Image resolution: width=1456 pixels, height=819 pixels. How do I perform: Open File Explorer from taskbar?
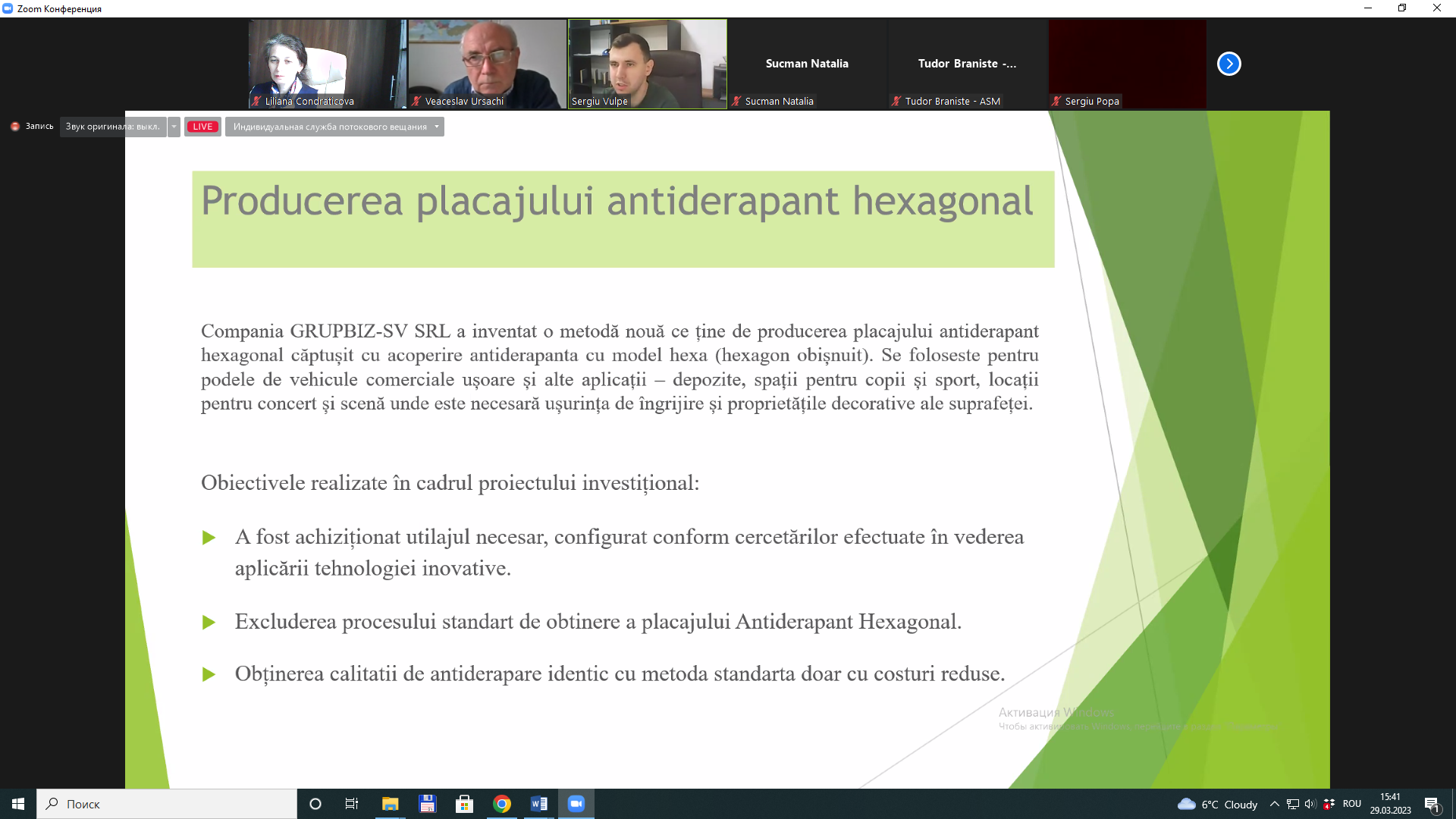click(x=390, y=804)
